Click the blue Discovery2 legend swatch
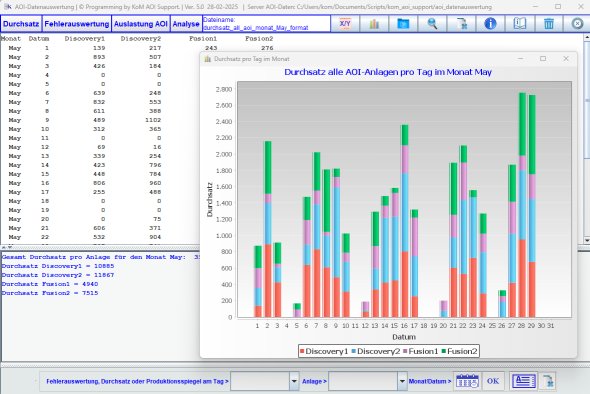This screenshot has width=590, height=394. click(353, 351)
